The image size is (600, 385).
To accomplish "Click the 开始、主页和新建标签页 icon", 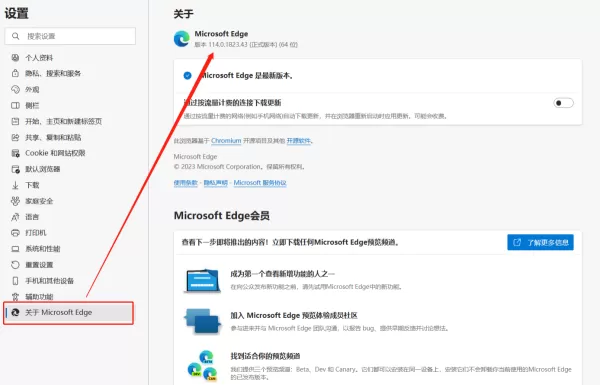I will tap(15, 121).
